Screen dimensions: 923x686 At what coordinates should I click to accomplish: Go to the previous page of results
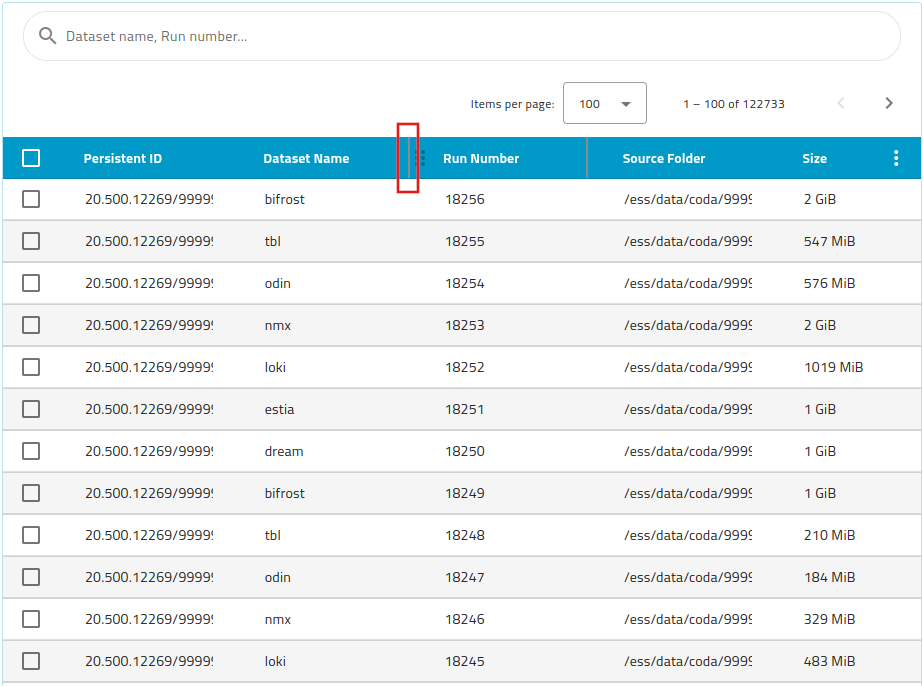841,103
